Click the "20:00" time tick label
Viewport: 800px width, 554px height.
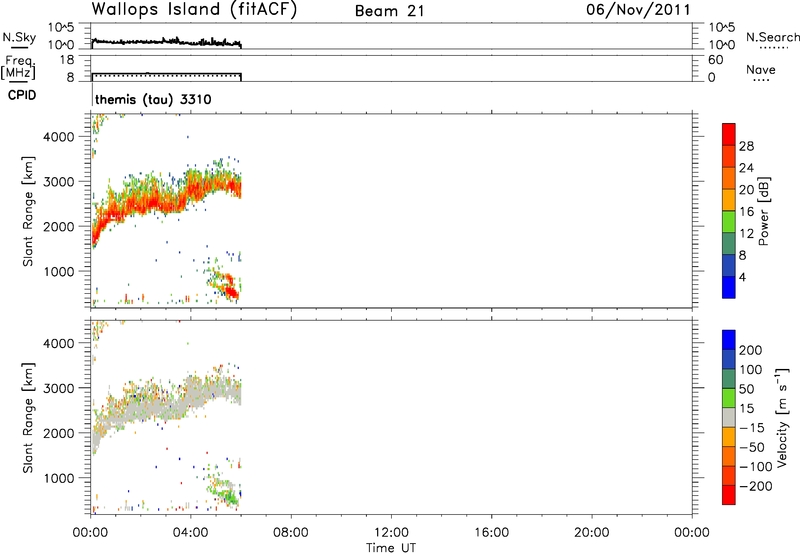pos(592,533)
